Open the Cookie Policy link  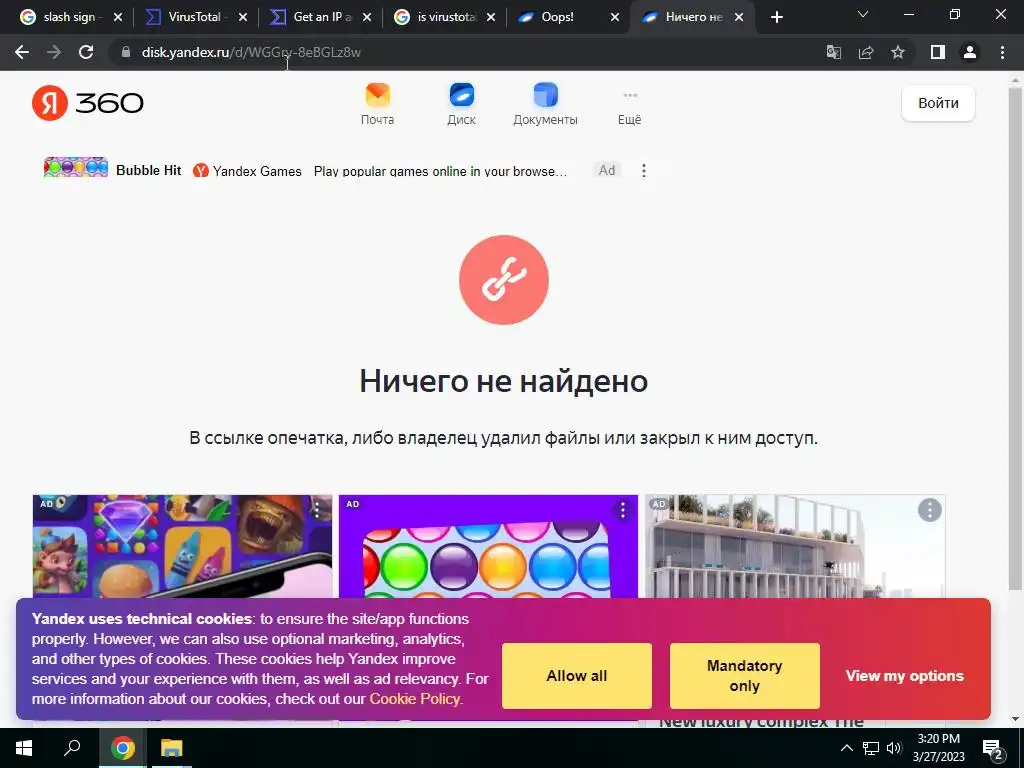pos(415,699)
